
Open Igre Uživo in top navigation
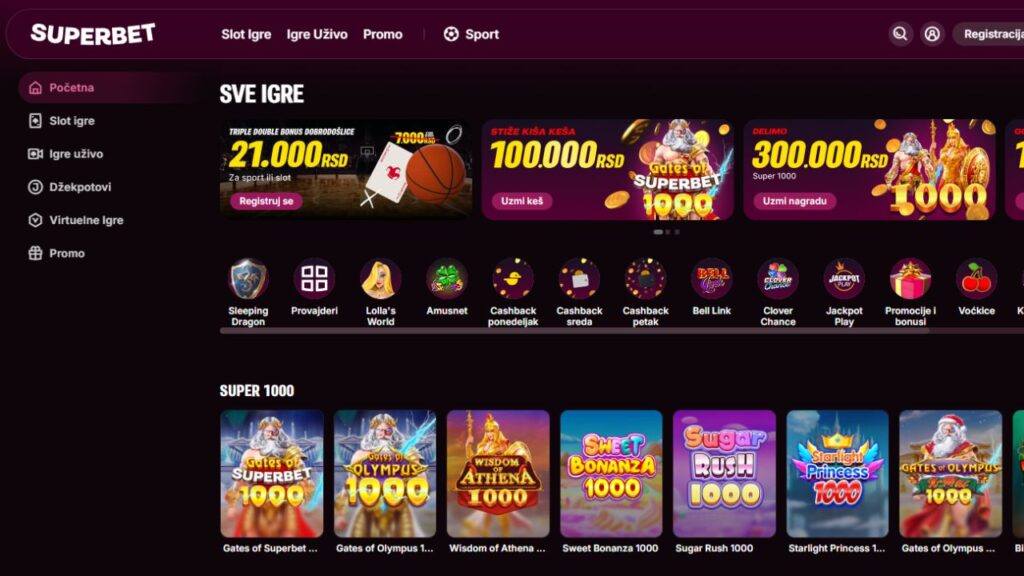[317, 34]
